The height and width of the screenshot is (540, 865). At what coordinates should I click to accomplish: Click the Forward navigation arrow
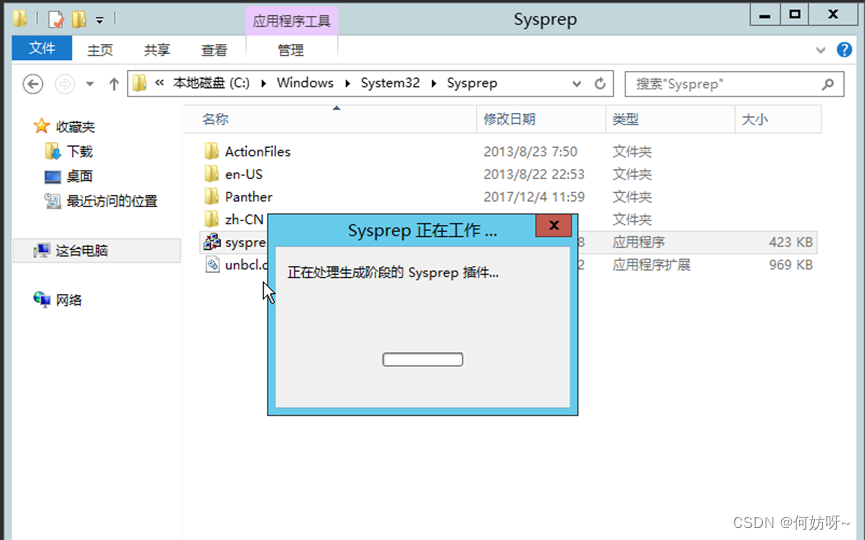click(x=65, y=84)
